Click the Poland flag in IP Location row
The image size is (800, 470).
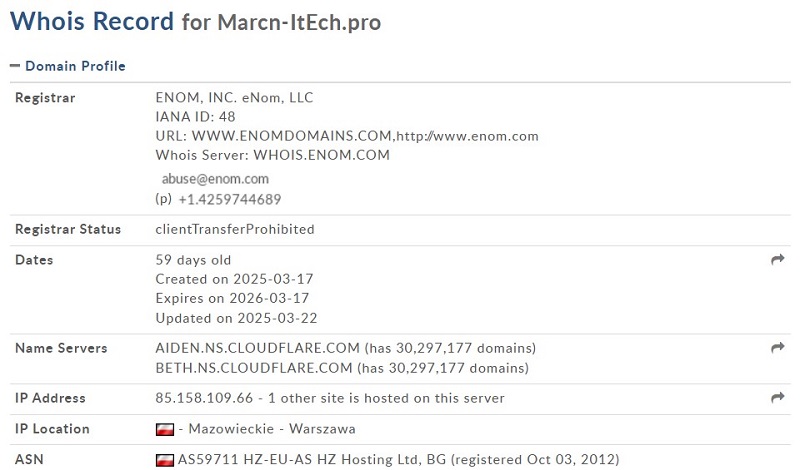click(x=165, y=429)
